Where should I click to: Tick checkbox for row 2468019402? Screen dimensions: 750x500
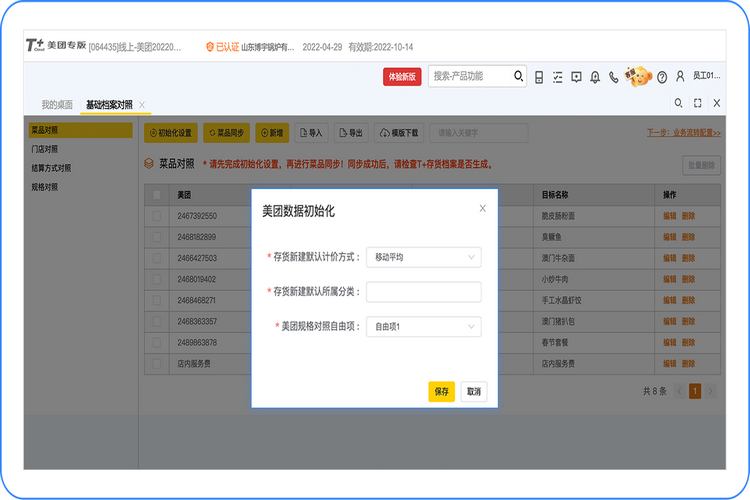click(156, 279)
